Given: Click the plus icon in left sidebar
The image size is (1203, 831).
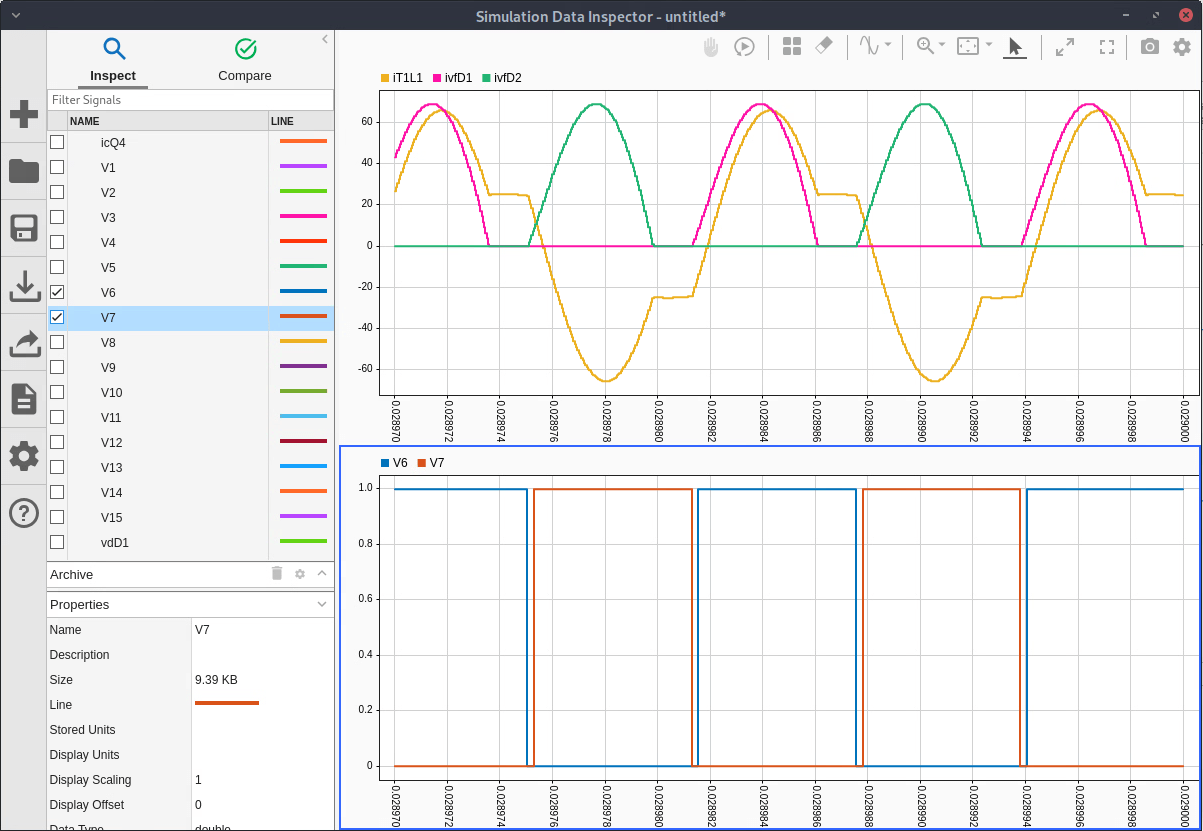Looking at the screenshot, I should pos(24,114).
